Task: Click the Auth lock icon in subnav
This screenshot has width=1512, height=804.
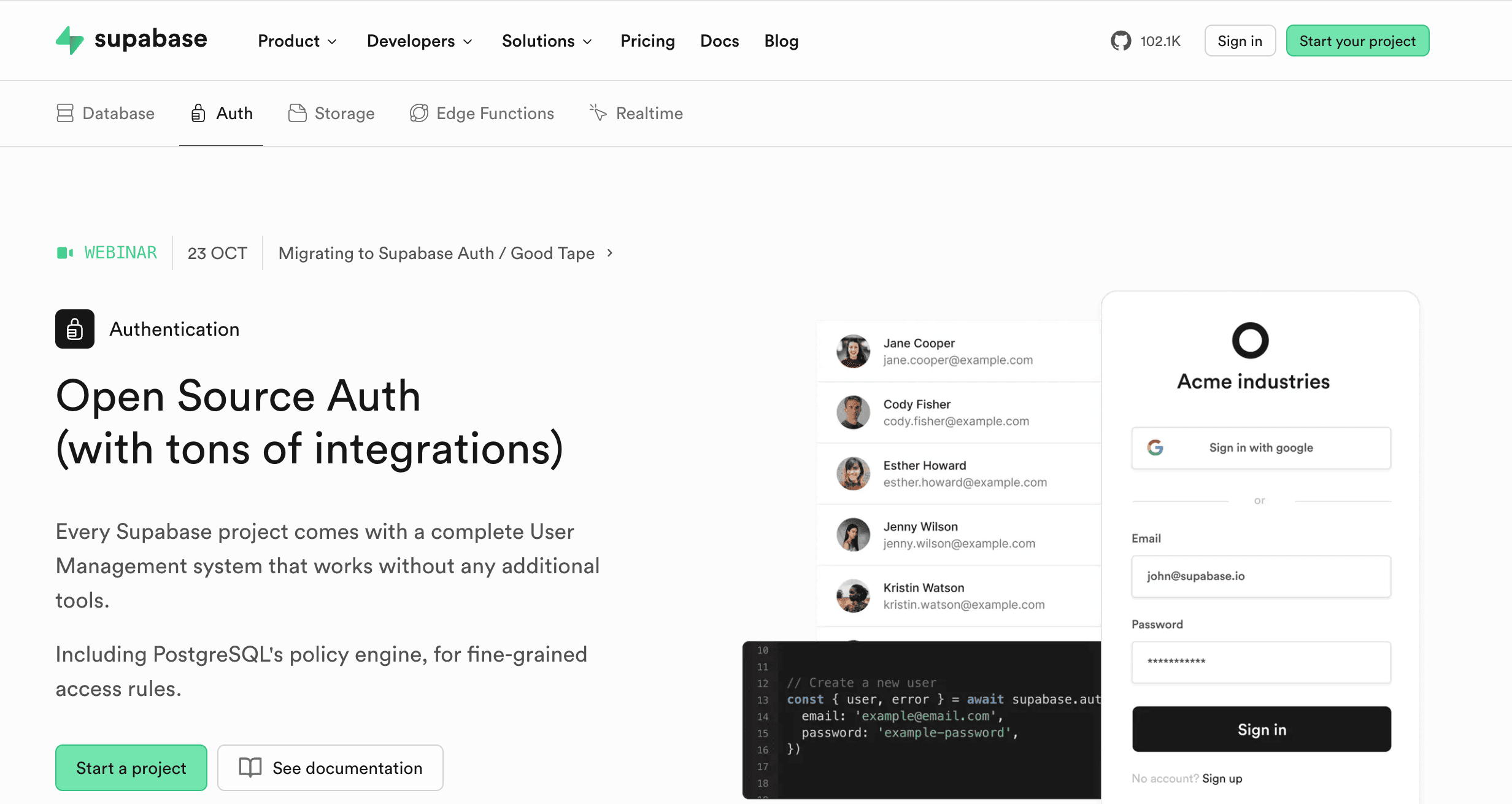Action: coord(198,113)
